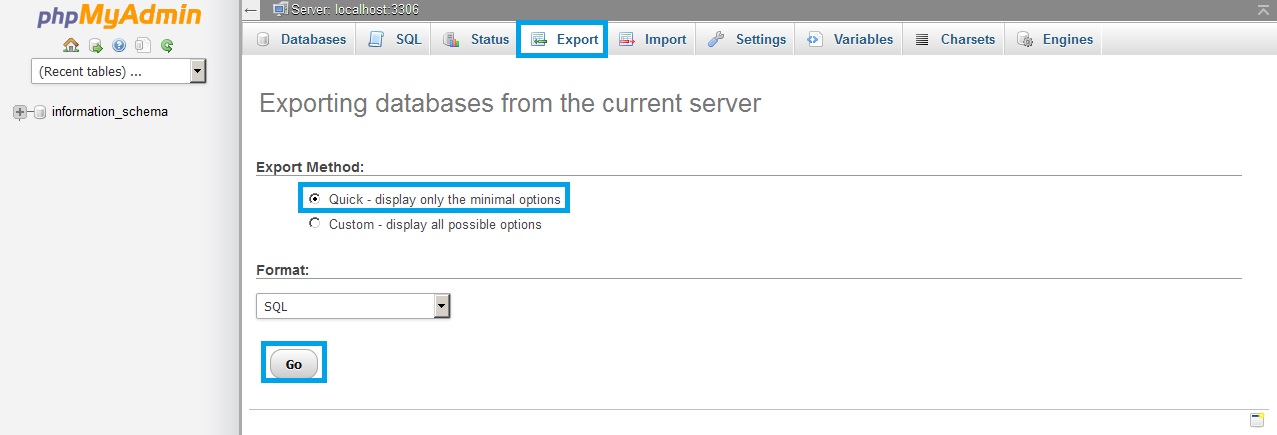Click the 'Format:' label
Image resolution: width=1277 pixels, height=435 pixels.
[x=283, y=270]
